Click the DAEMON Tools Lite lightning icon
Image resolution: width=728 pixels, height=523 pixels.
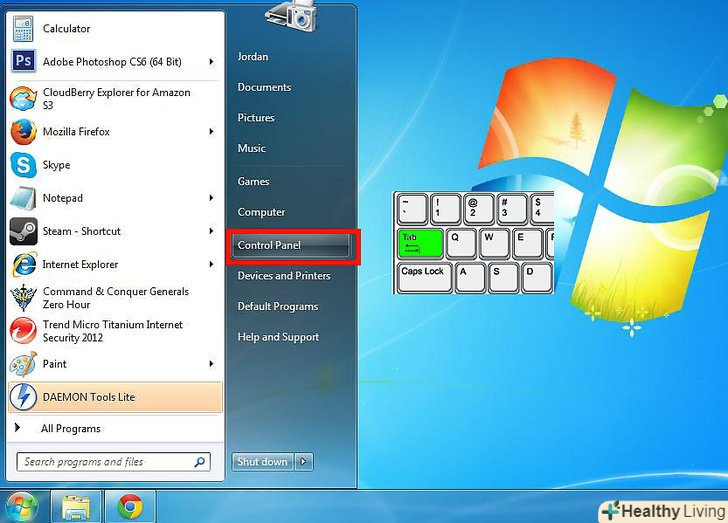pyautogui.click(x=23, y=397)
